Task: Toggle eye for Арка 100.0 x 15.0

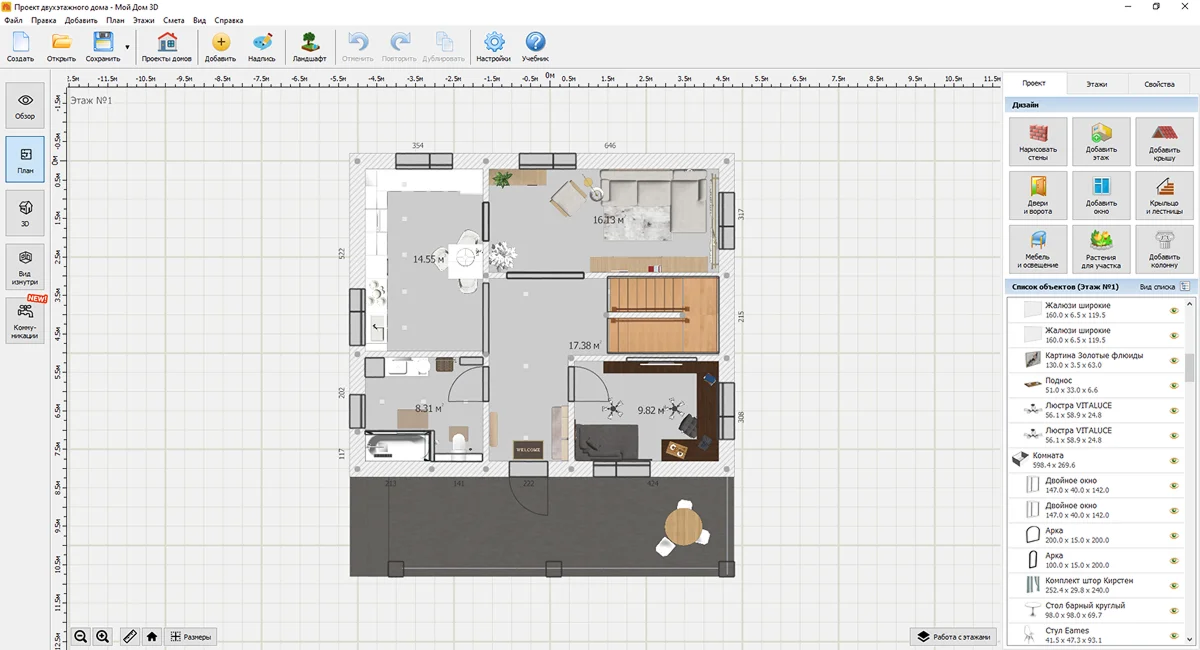Action: click(x=1174, y=560)
